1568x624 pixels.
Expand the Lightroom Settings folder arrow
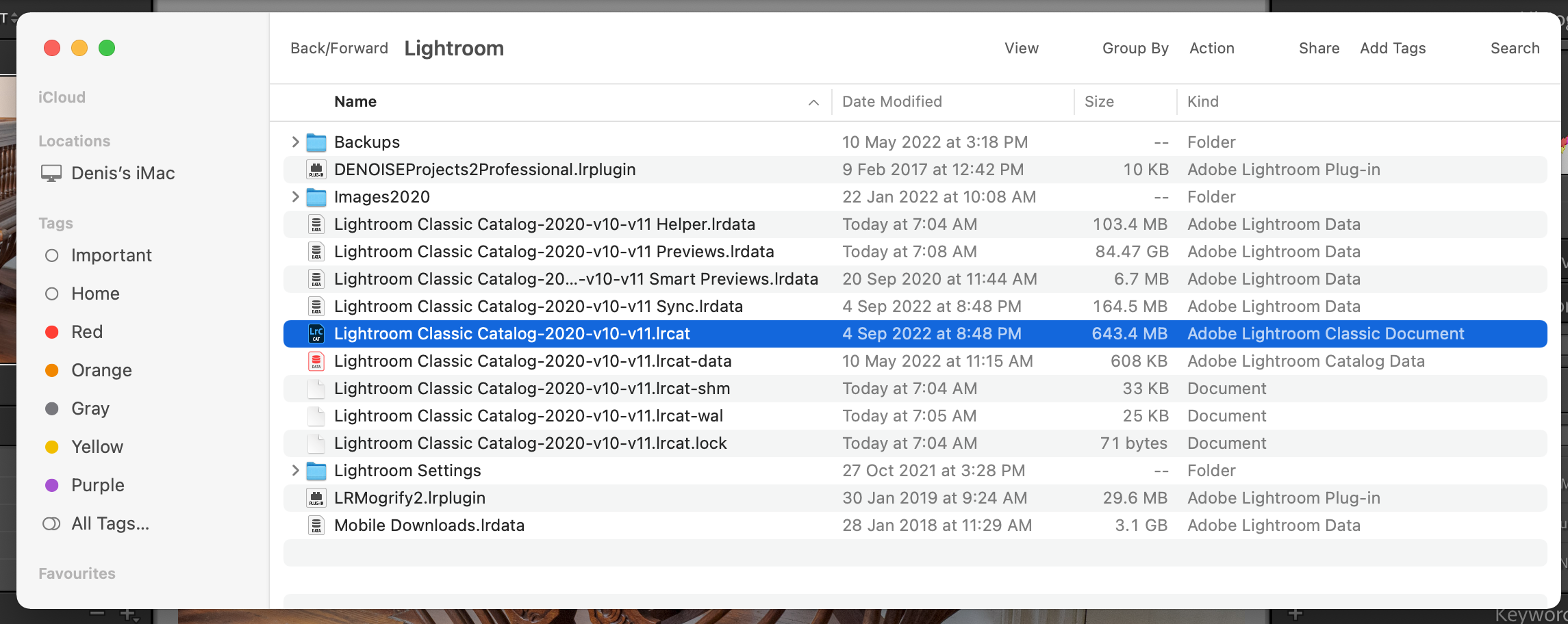tap(295, 471)
